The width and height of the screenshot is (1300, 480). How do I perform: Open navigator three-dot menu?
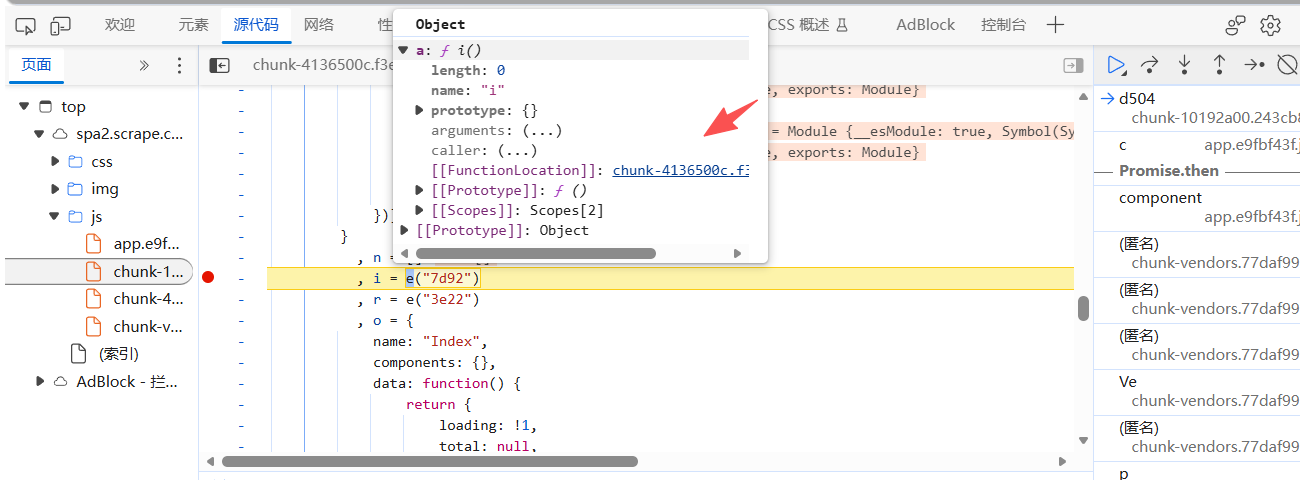(180, 65)
